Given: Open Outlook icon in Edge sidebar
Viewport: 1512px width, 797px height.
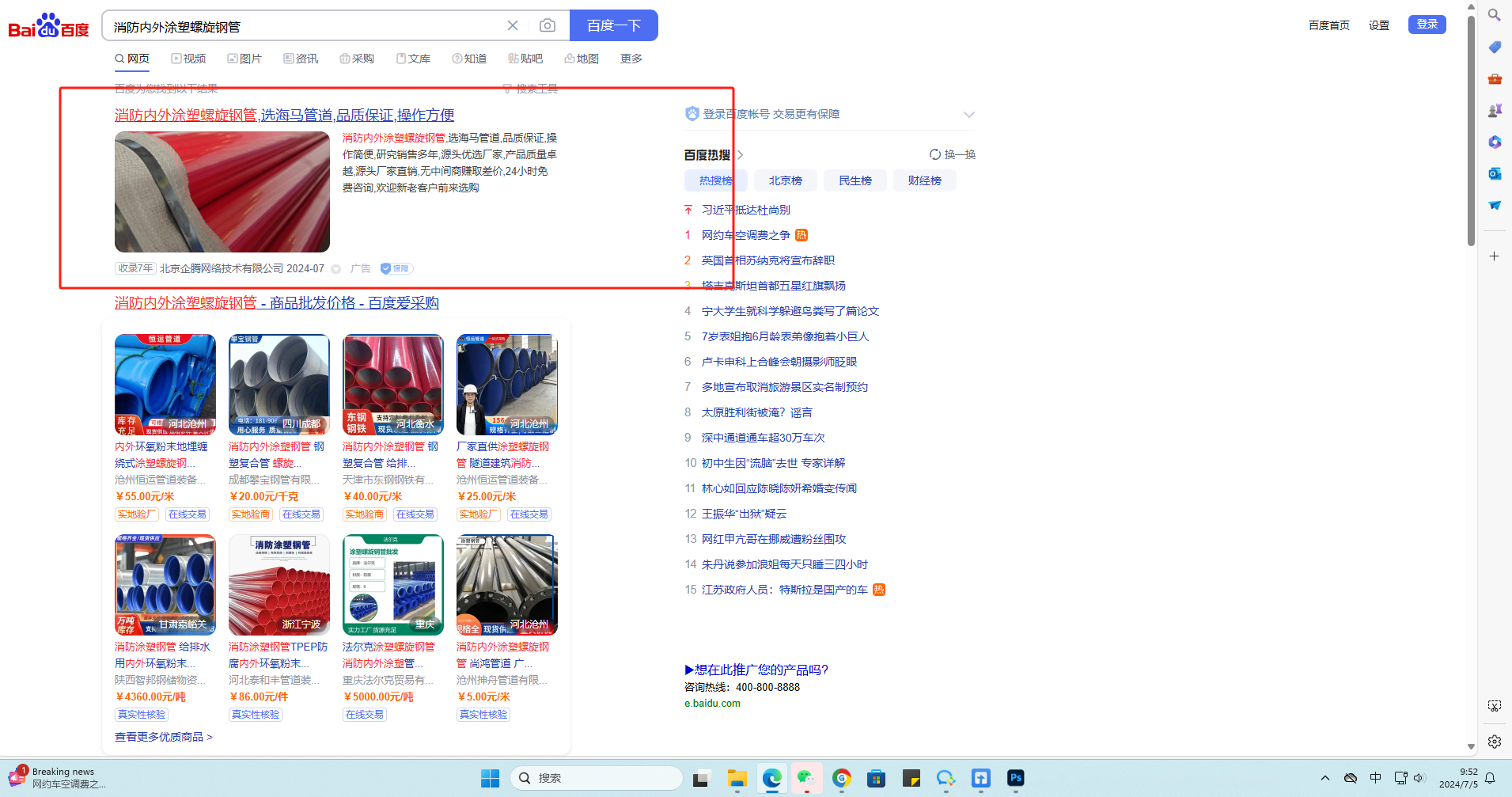Looking at the screenshot, I should click(x=1494, y=173).
